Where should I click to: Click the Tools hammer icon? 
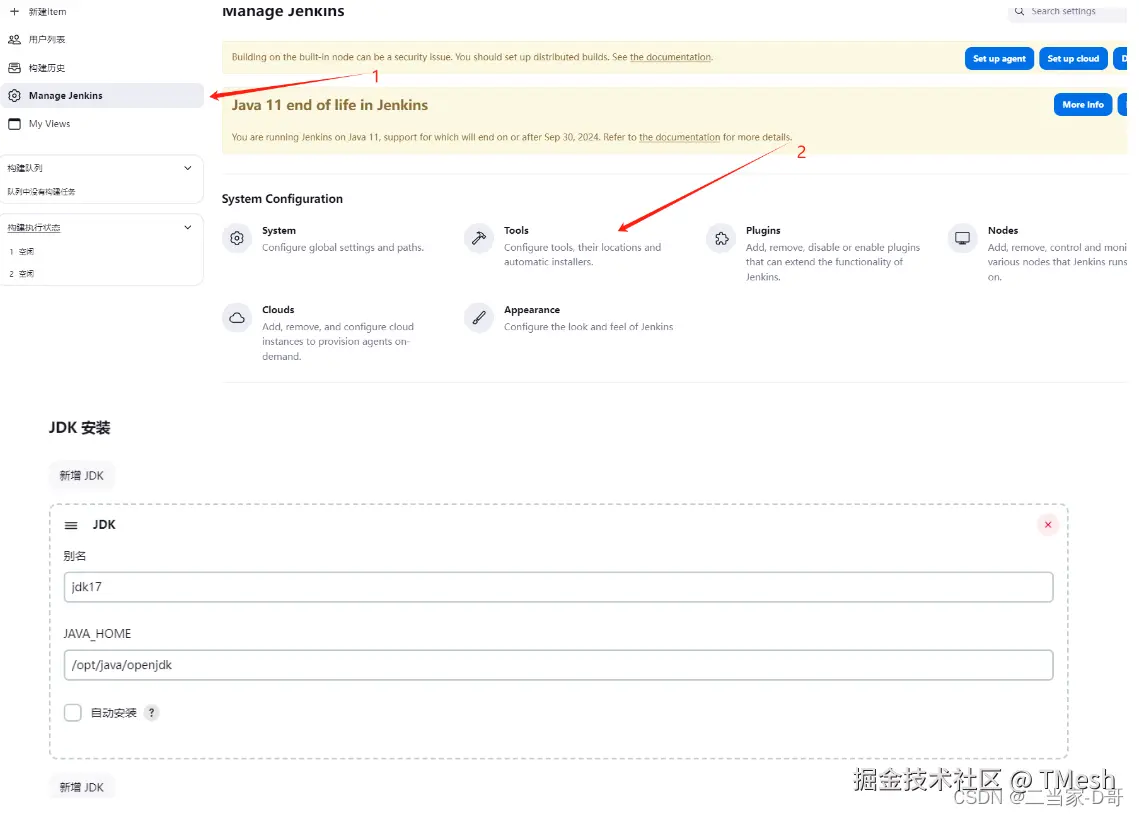479,238
